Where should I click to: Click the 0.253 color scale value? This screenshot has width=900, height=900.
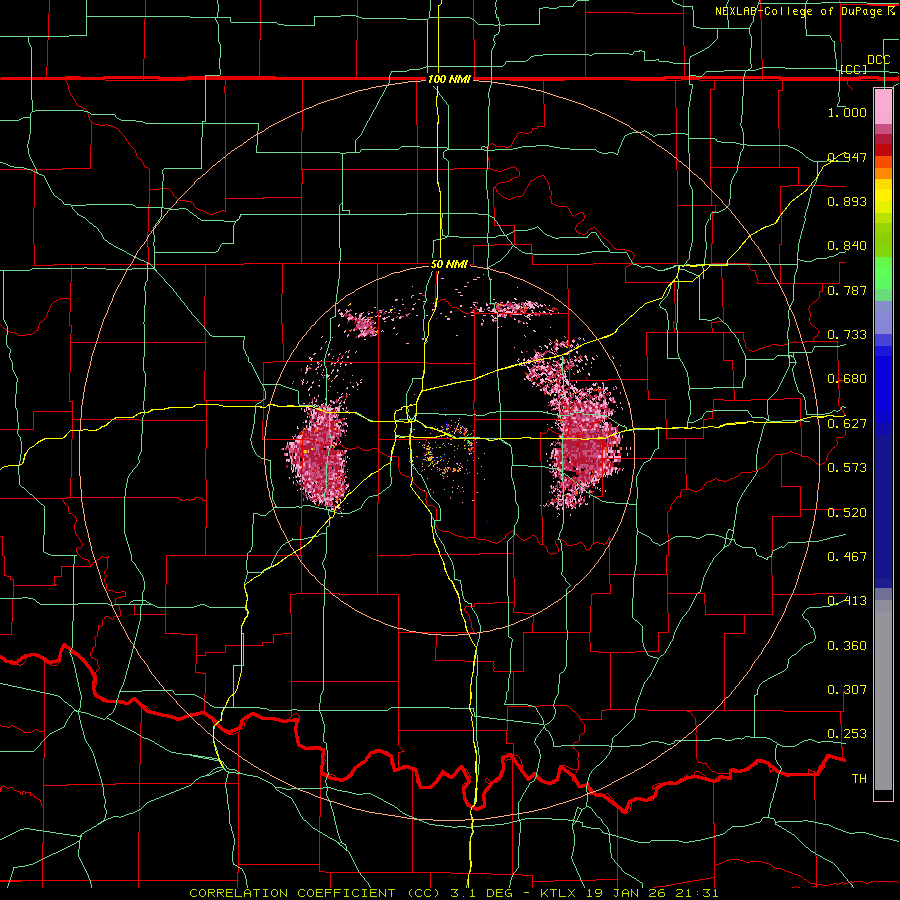[x=847, y=734]
